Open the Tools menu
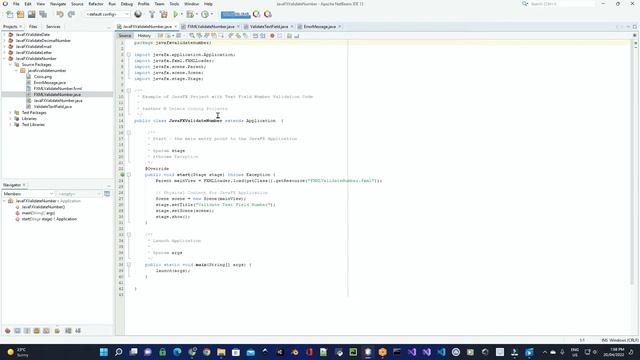The image size is (640, 360). coord(174,4)
